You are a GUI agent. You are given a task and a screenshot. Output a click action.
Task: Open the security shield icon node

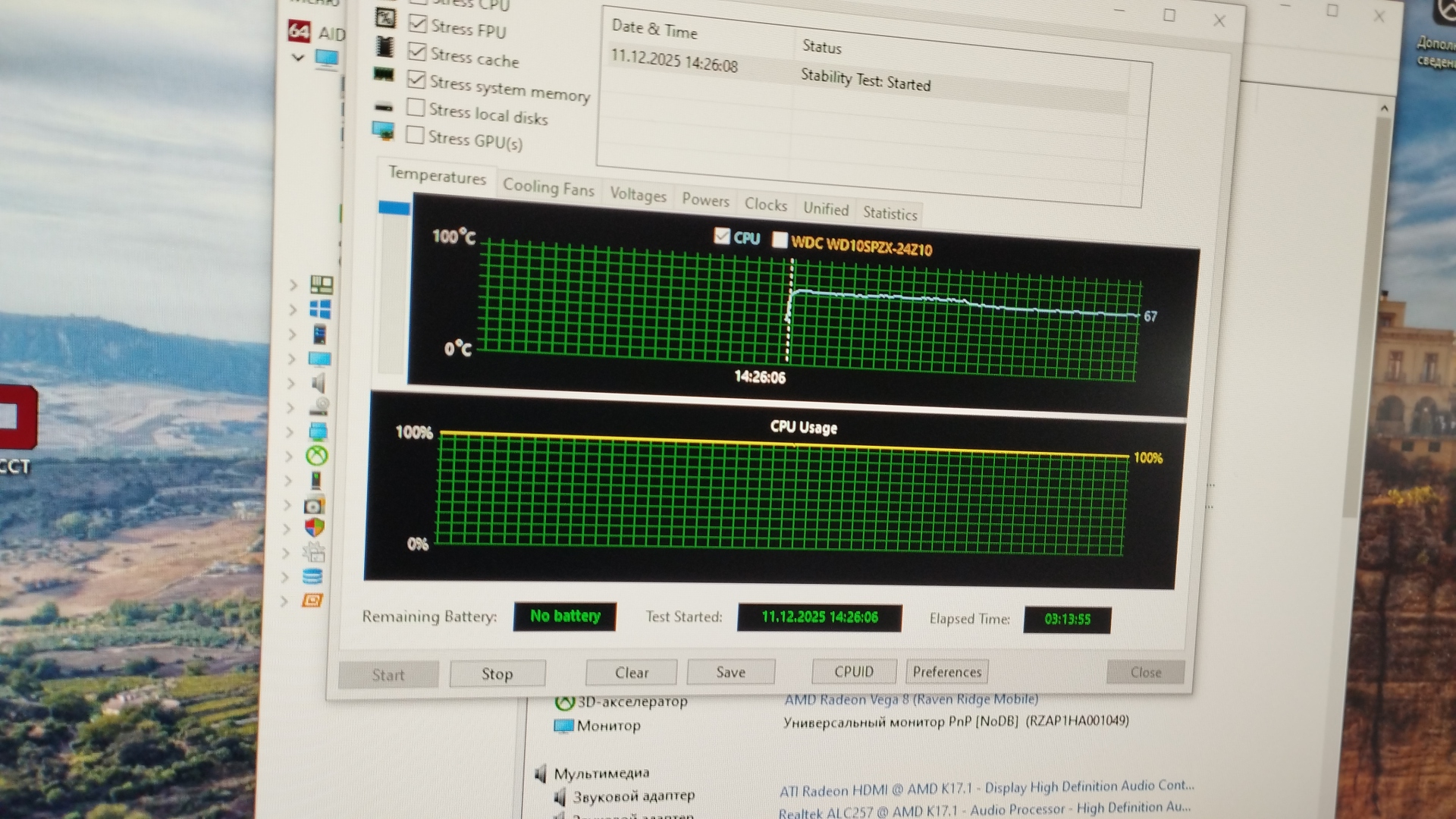(315, 528)
